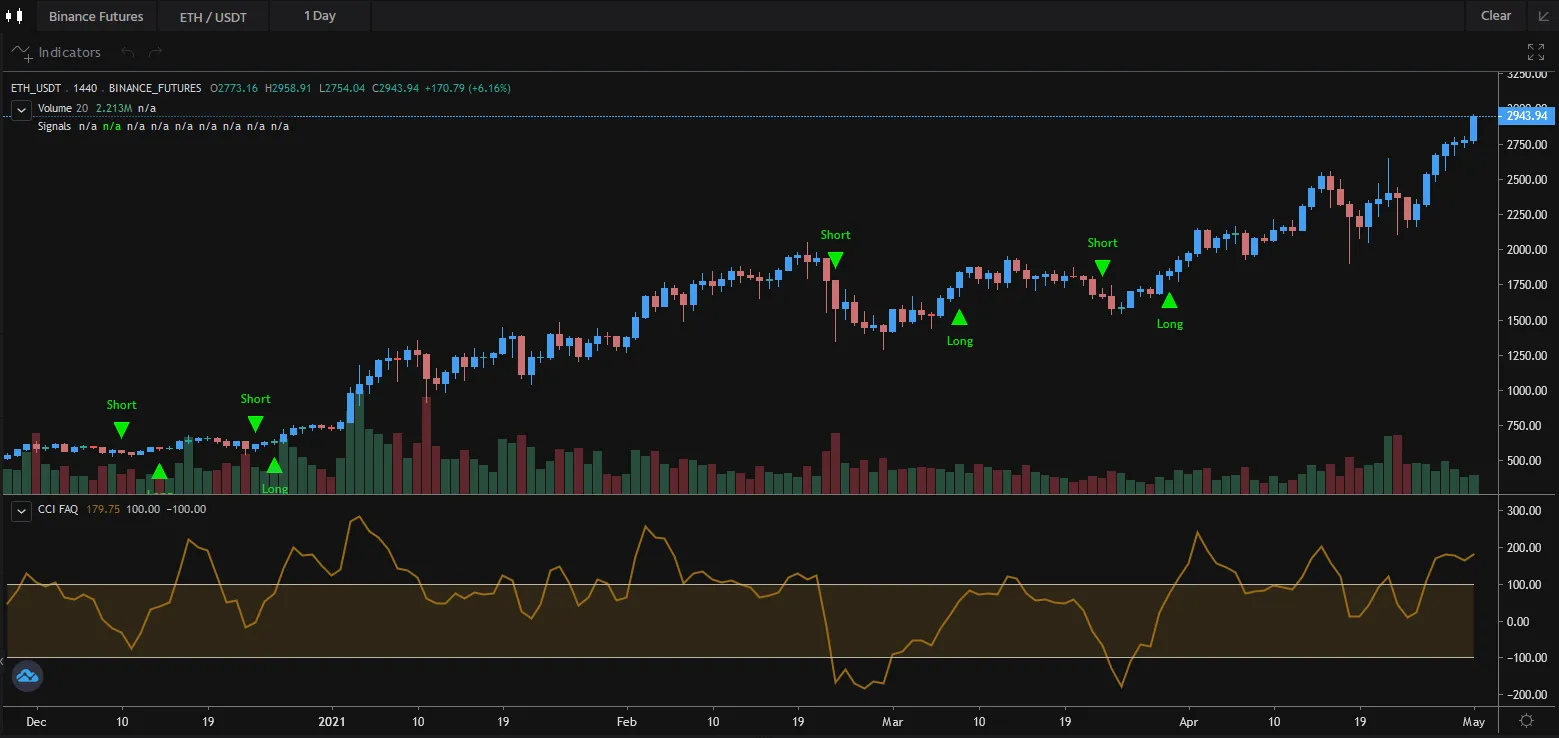Select the Short signal arrow near December 10

tap(121, 429)
